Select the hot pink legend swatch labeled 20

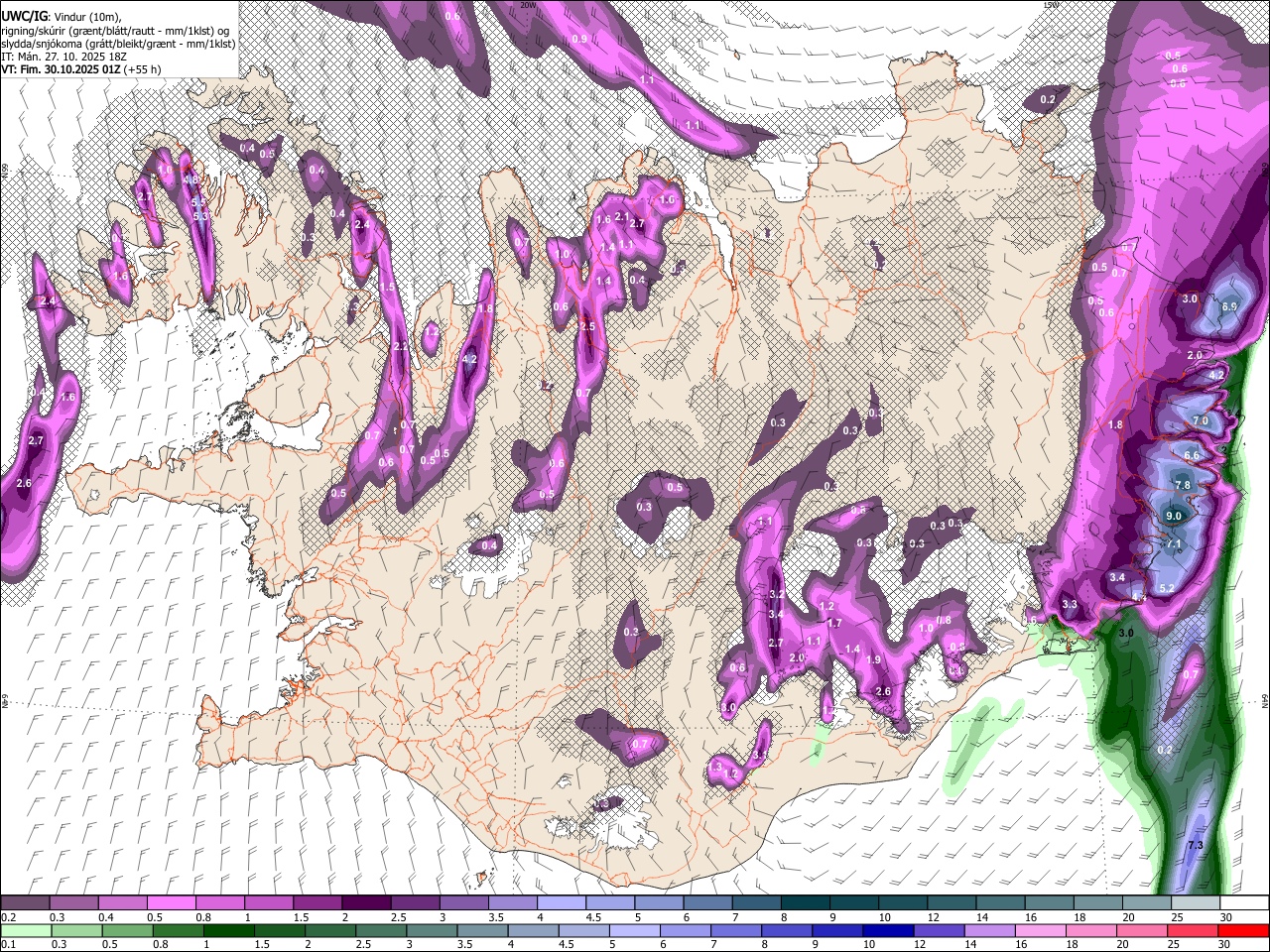click(x=1144, y=931)
